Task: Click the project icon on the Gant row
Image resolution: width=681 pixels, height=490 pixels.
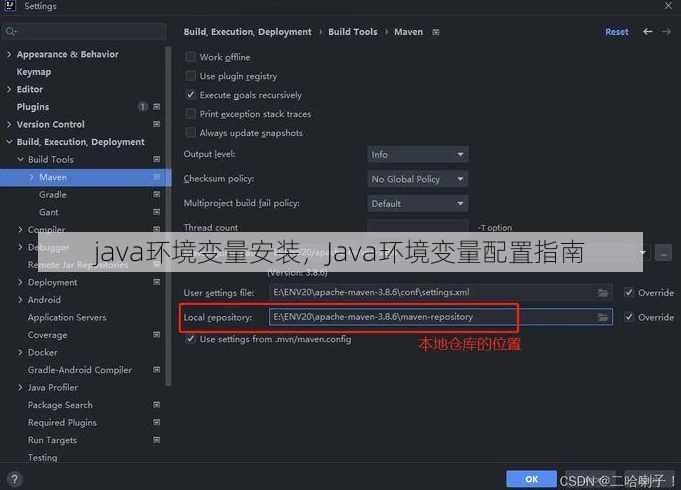Action: [x=157, y=212]
